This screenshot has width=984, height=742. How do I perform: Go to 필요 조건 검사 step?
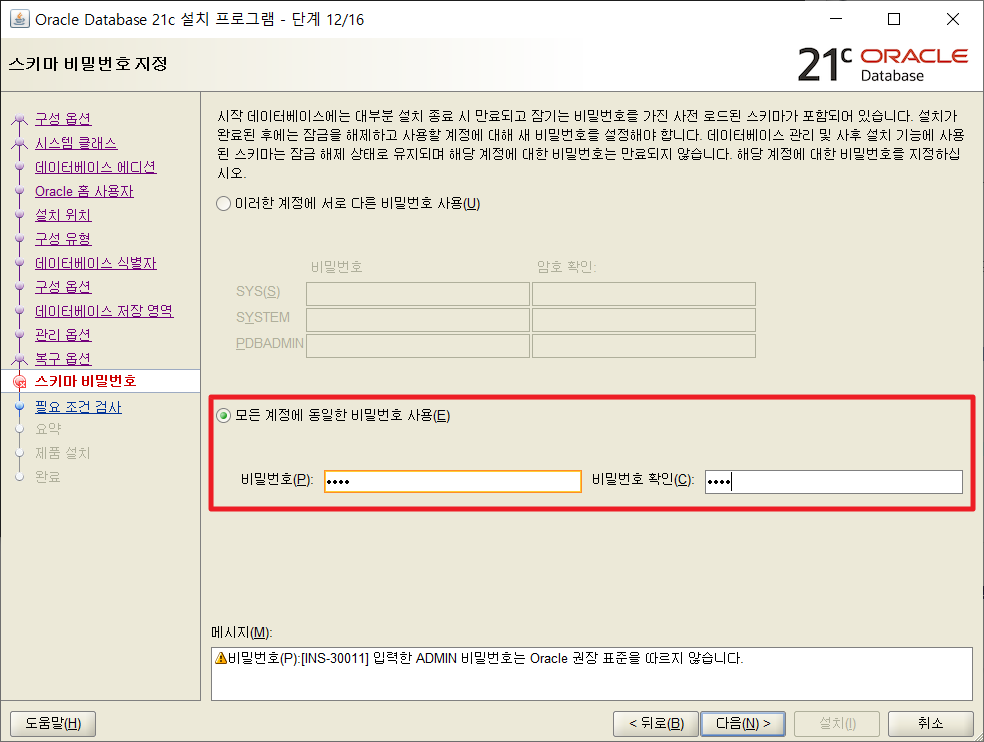click(78, 407)
